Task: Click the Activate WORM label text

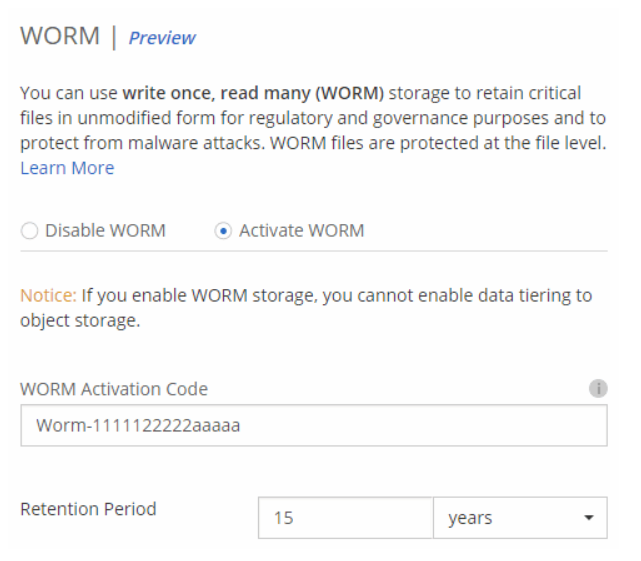Action: tap(301, 231)
